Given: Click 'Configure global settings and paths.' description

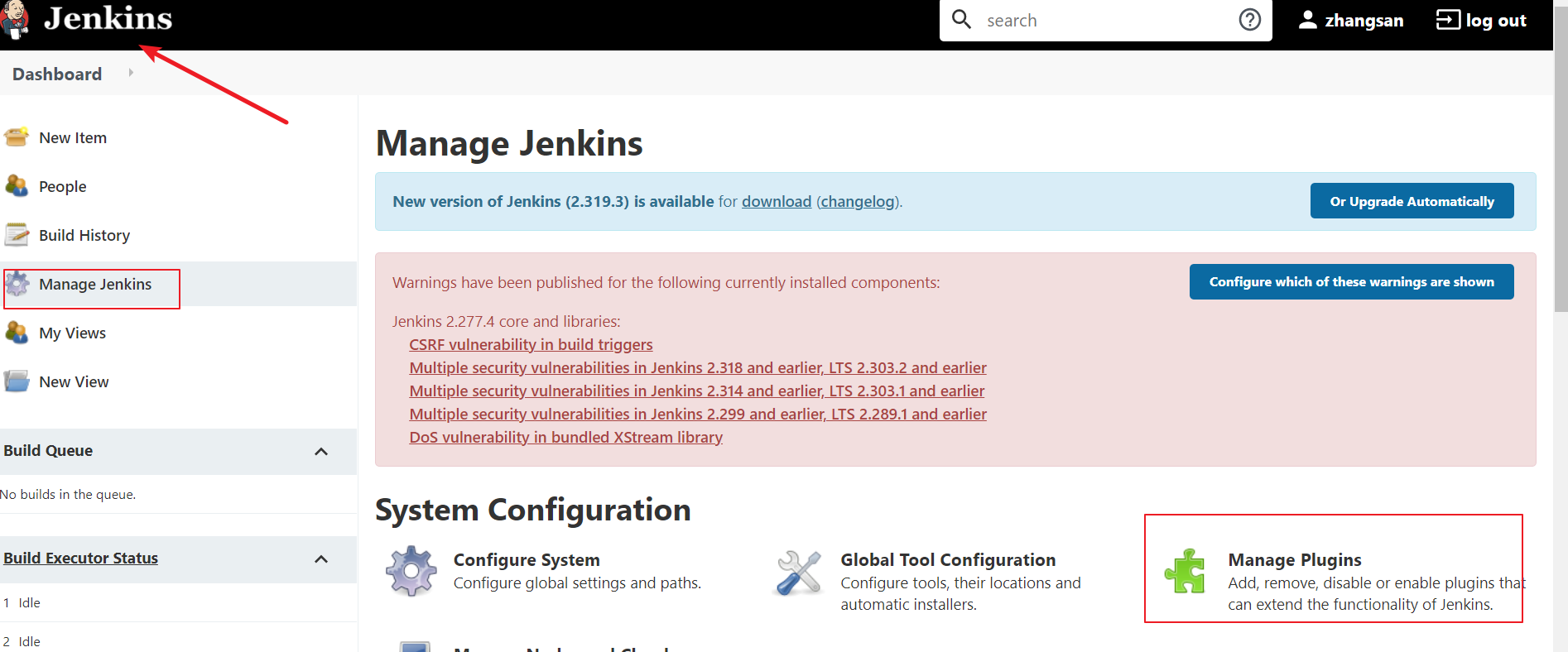Looking at the screenshot, I should click(577, 583).
